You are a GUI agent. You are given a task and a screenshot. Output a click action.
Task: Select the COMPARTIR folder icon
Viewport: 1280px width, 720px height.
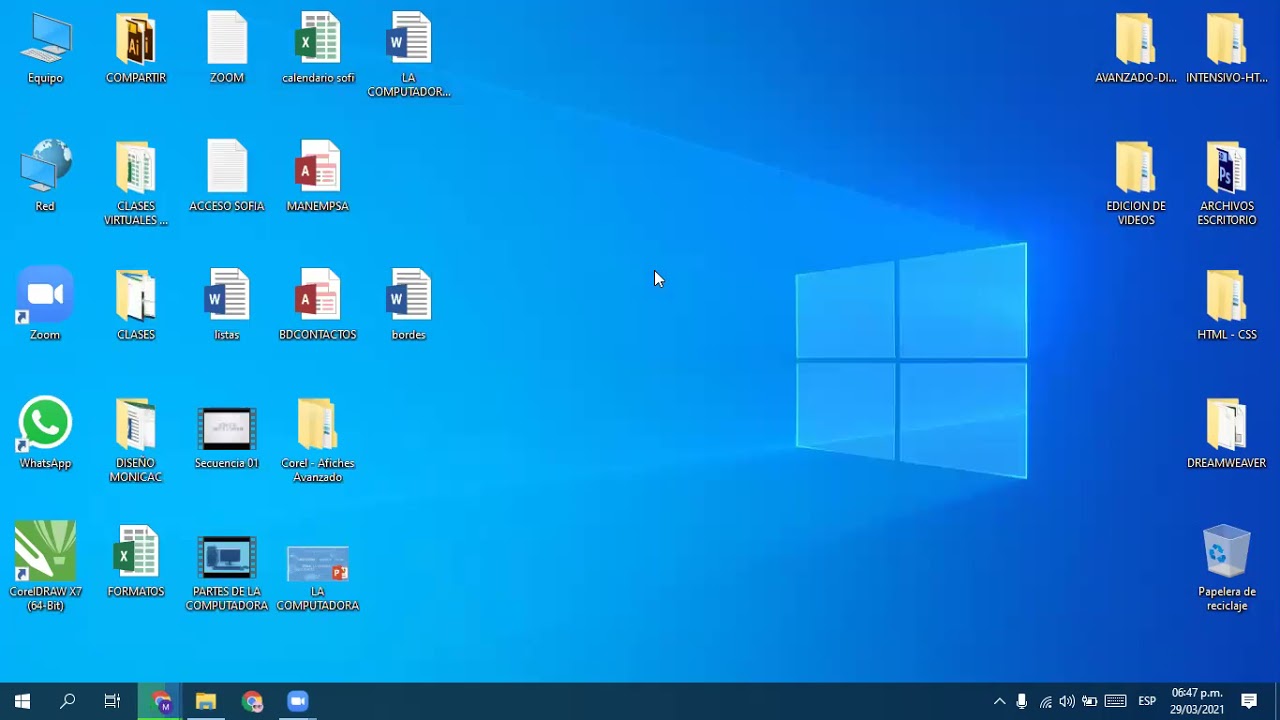pos(136,48)
